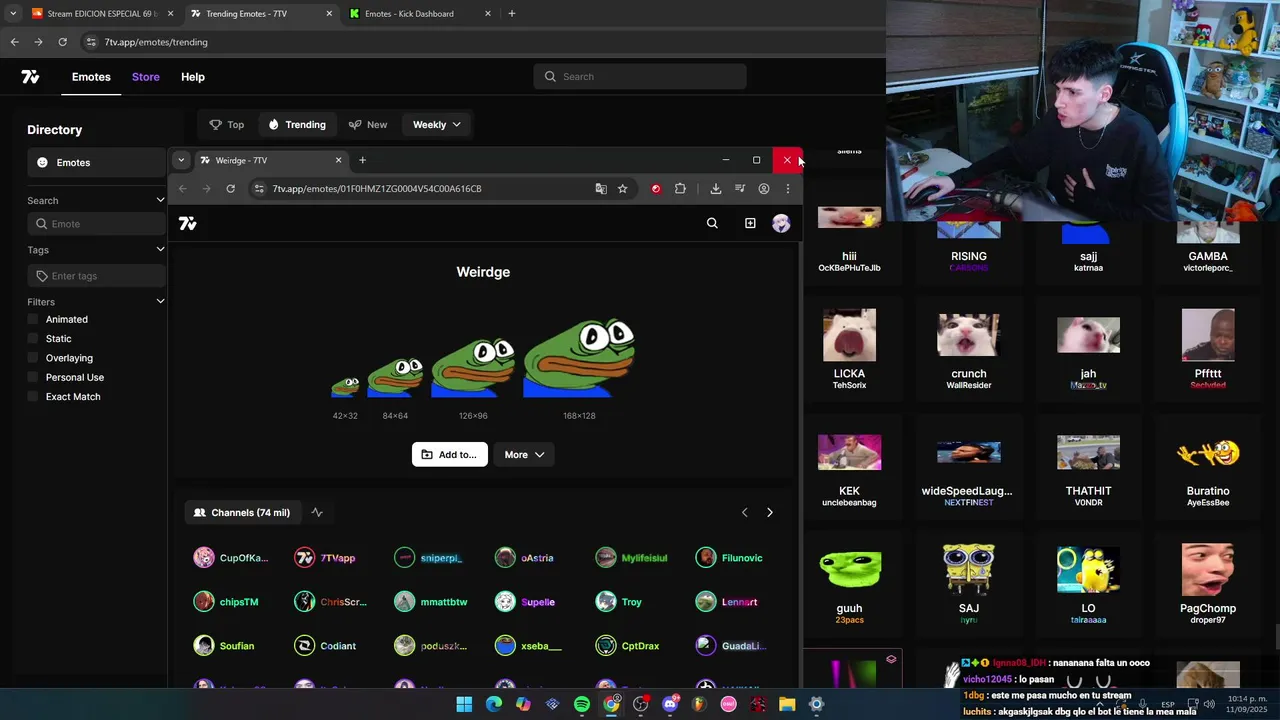Open the oAstria channel link
Viewport: 1280px width, 720px height.
click(x=525, y=558)
